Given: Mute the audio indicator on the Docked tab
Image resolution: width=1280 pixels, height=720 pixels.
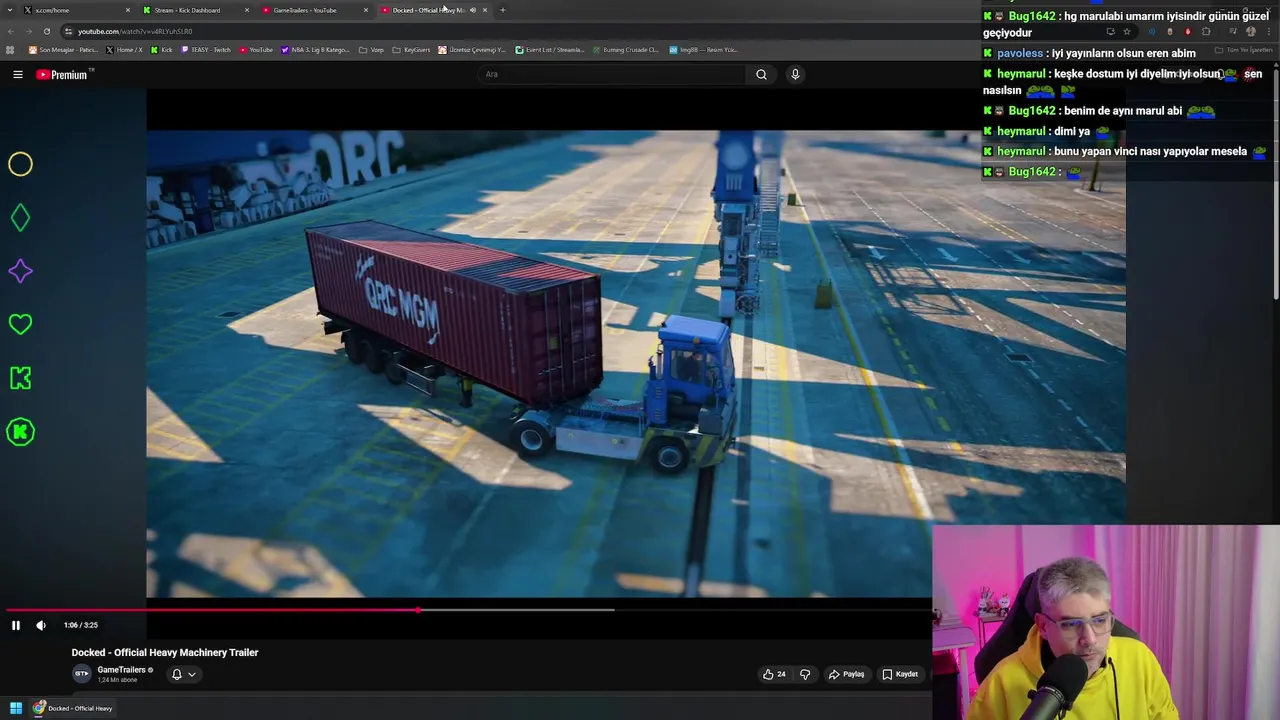Looking at the screenshot, I should pos(473,10).
